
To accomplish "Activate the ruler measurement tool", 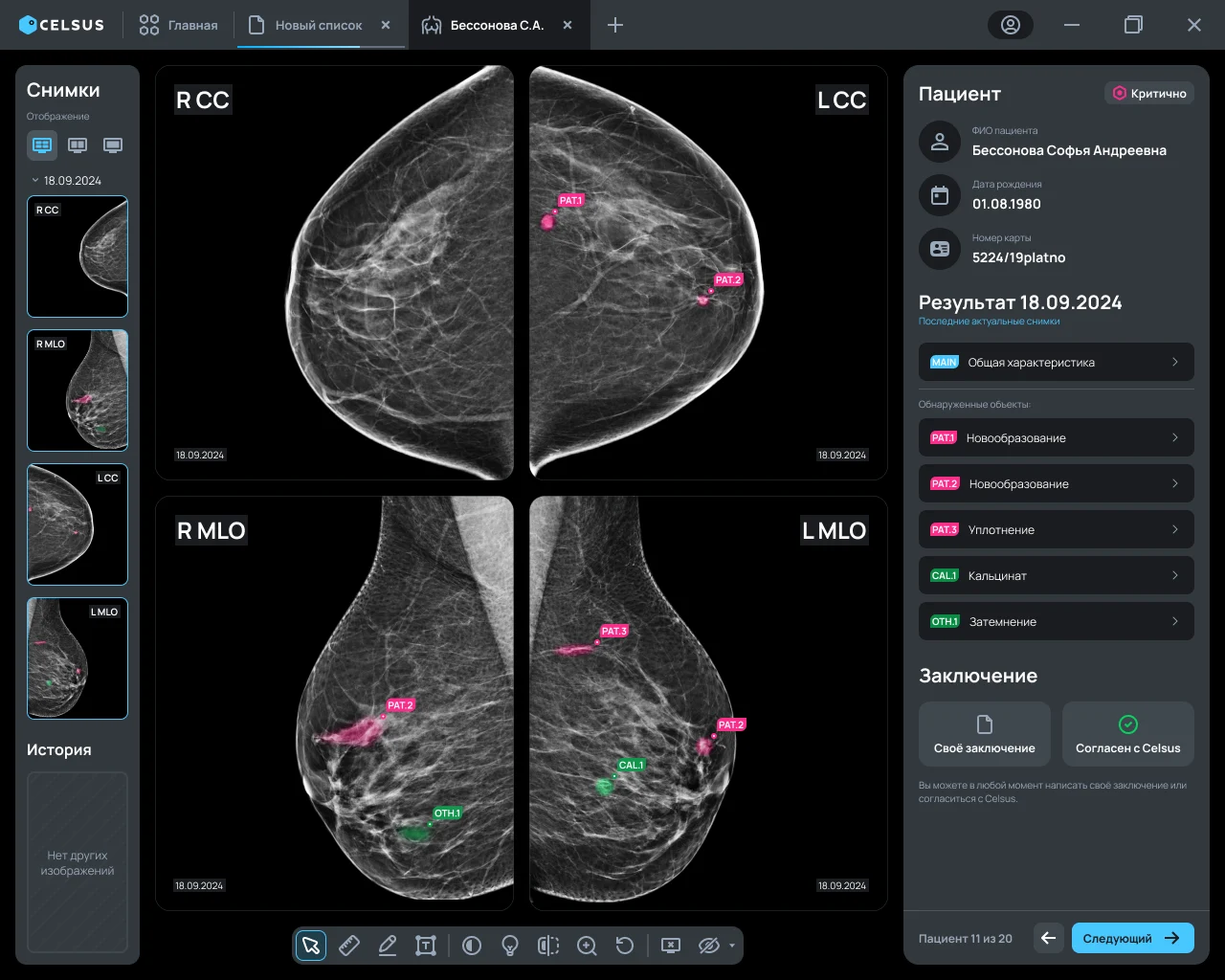I will pos(349,946).
